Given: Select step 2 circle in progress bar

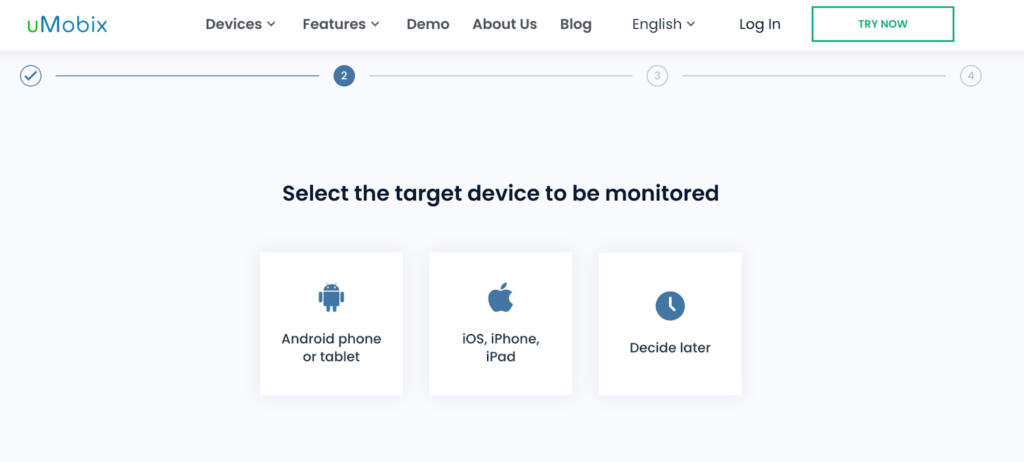Looking at the screenshot, I should (x=344, y=76).
